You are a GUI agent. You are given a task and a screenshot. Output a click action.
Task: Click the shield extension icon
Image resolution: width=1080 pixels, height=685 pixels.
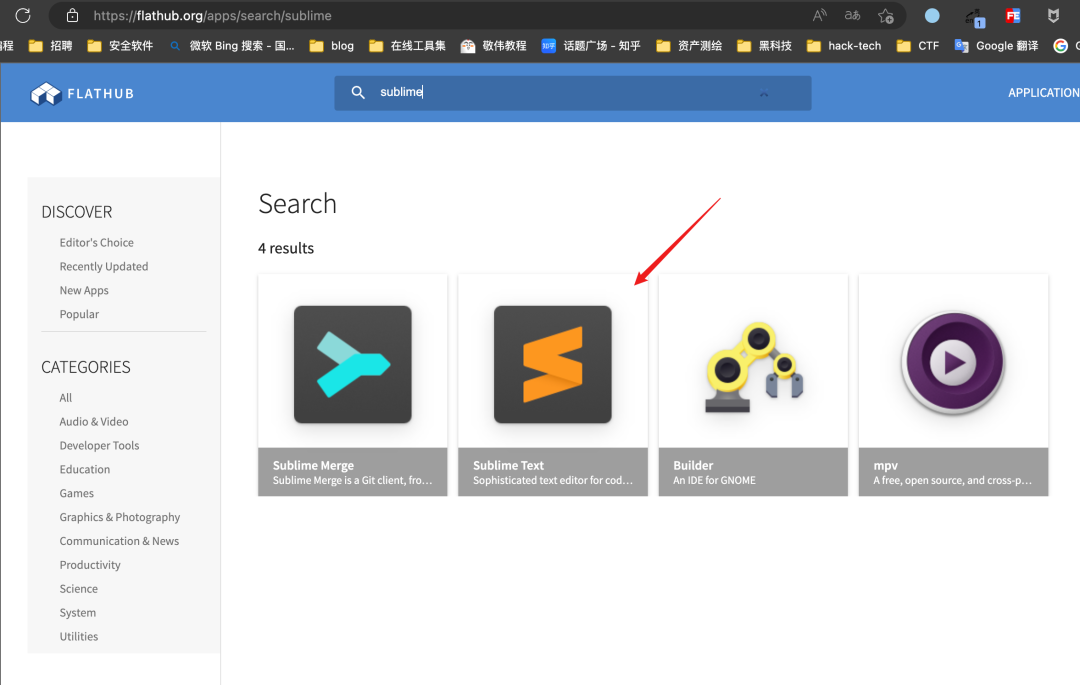pyautogui.click(x=1053, y=15)
